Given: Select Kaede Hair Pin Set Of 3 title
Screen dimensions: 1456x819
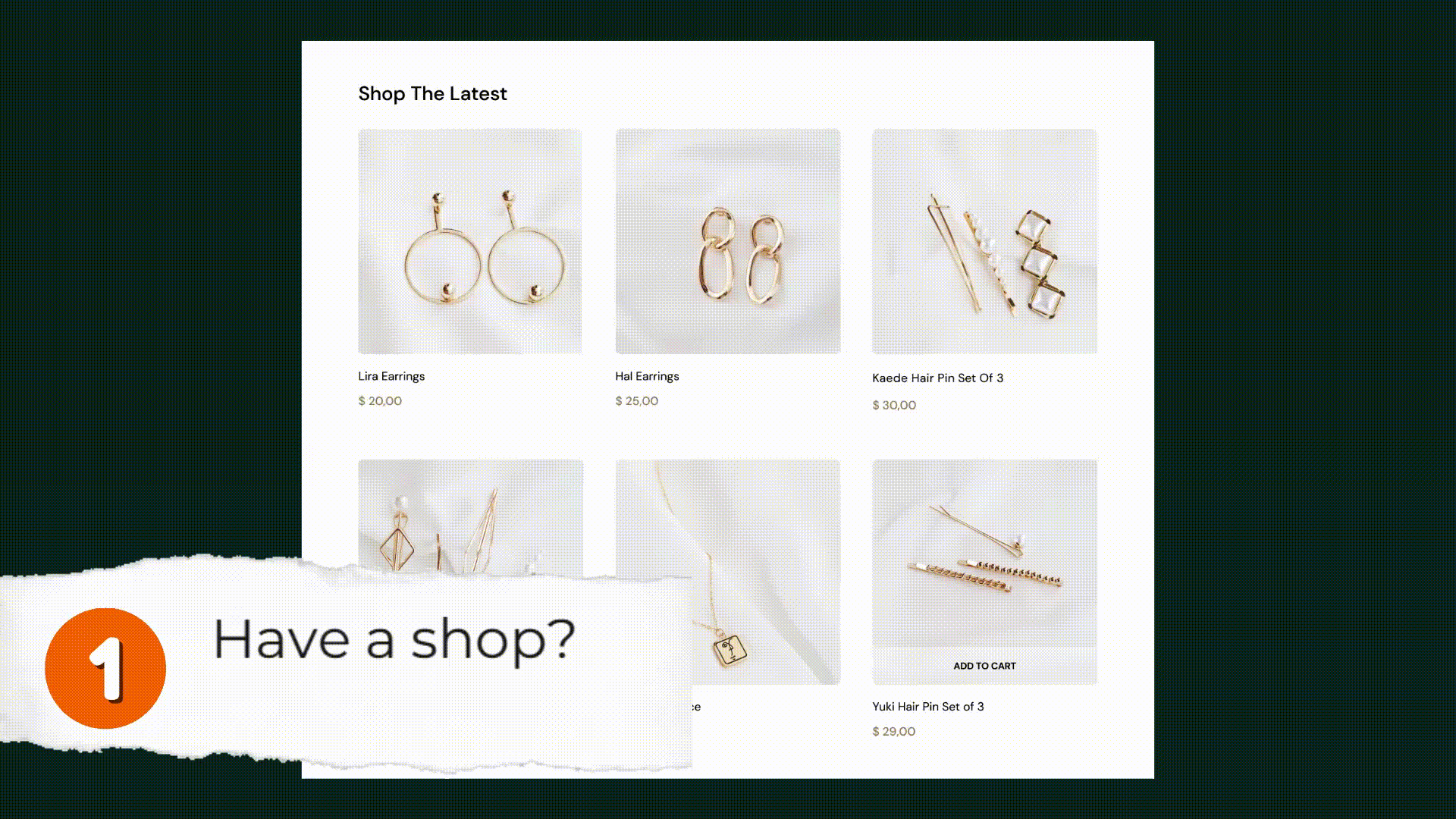Looking at the screenshot, I should click(x=937, y=378).
